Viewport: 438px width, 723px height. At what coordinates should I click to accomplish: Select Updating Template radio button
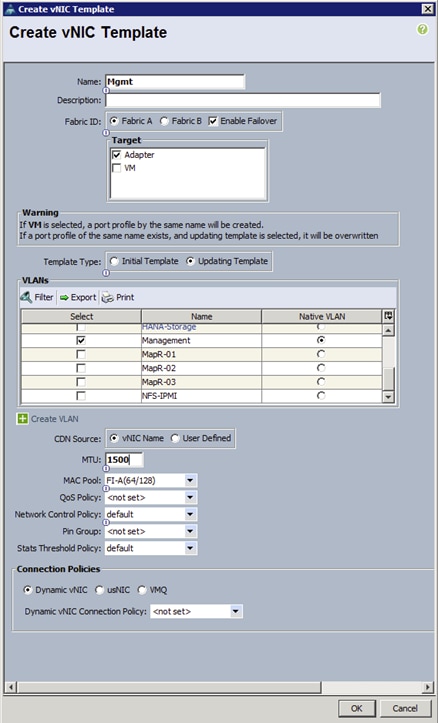click(190, 261)
